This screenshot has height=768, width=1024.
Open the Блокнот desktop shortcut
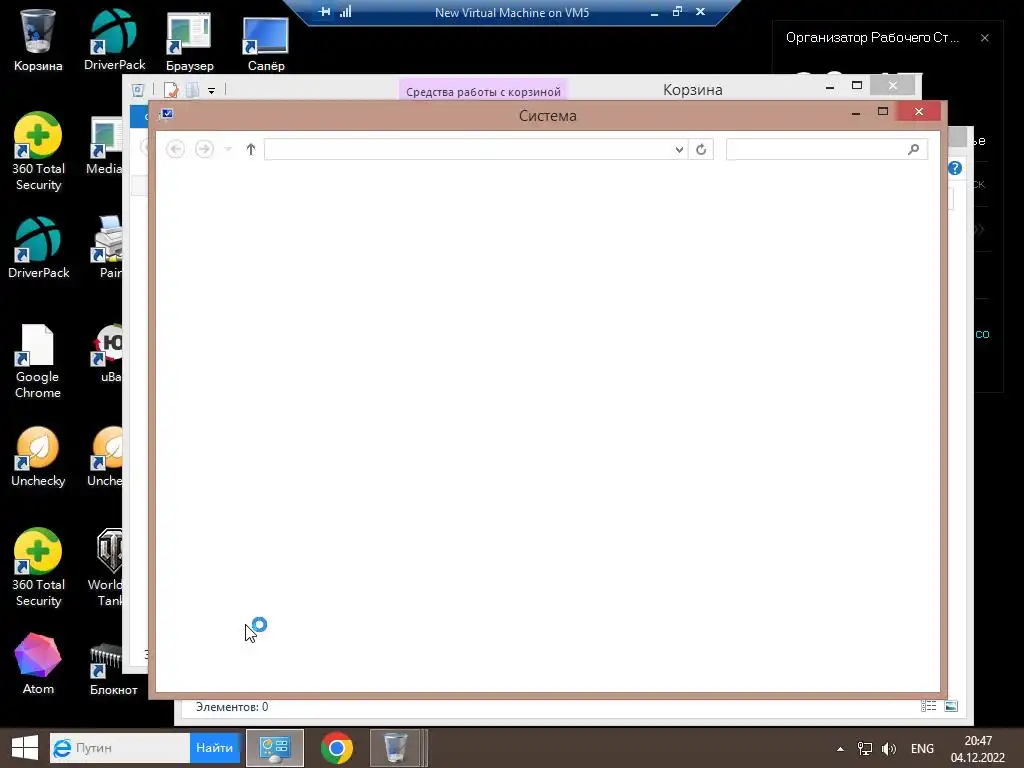[x=114, y=669]
